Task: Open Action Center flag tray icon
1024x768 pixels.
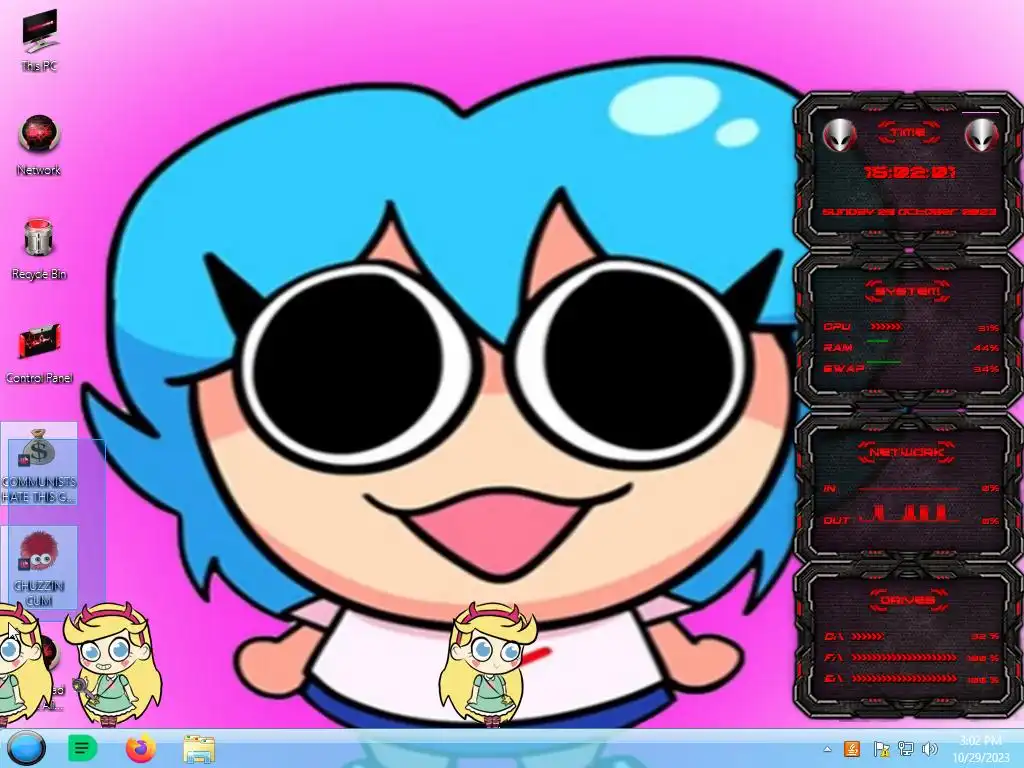Action: pyautogui.click(x=880, y=749)
